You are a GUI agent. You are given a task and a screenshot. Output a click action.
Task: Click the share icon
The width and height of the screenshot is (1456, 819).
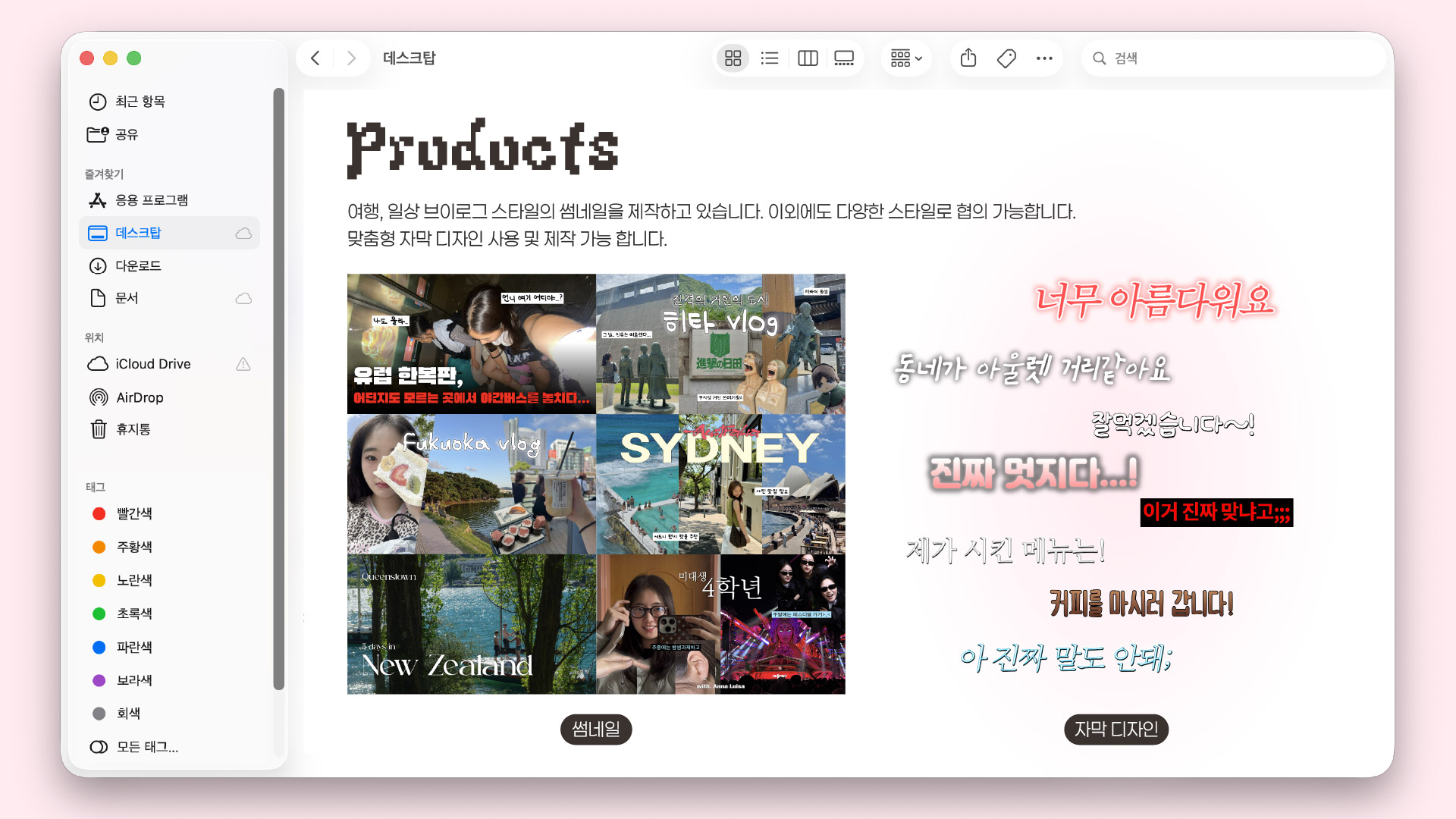968,58
